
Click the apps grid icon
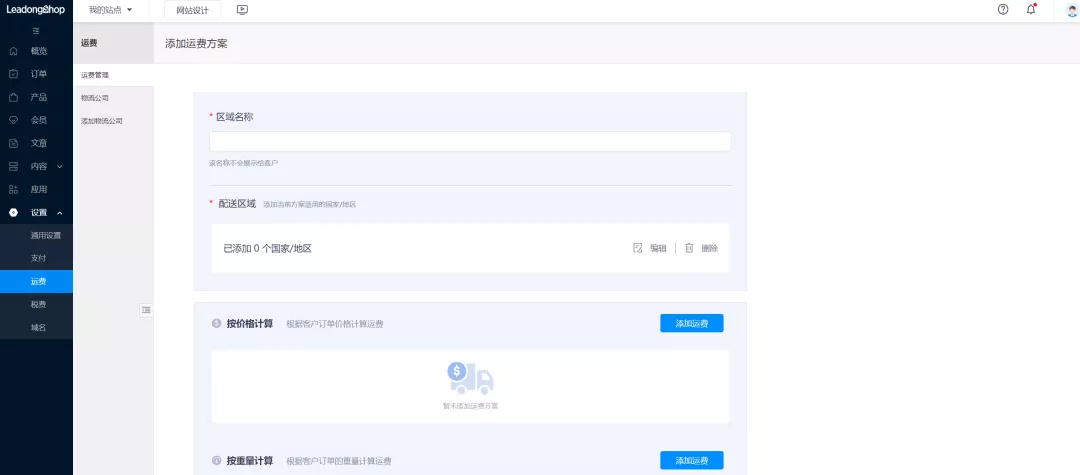tap(13, 189)
